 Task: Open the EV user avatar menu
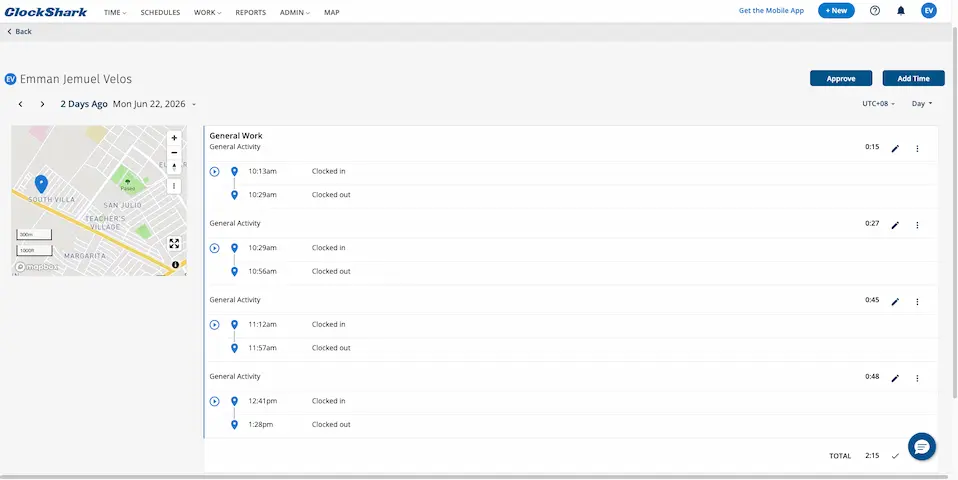click(929, 10)
